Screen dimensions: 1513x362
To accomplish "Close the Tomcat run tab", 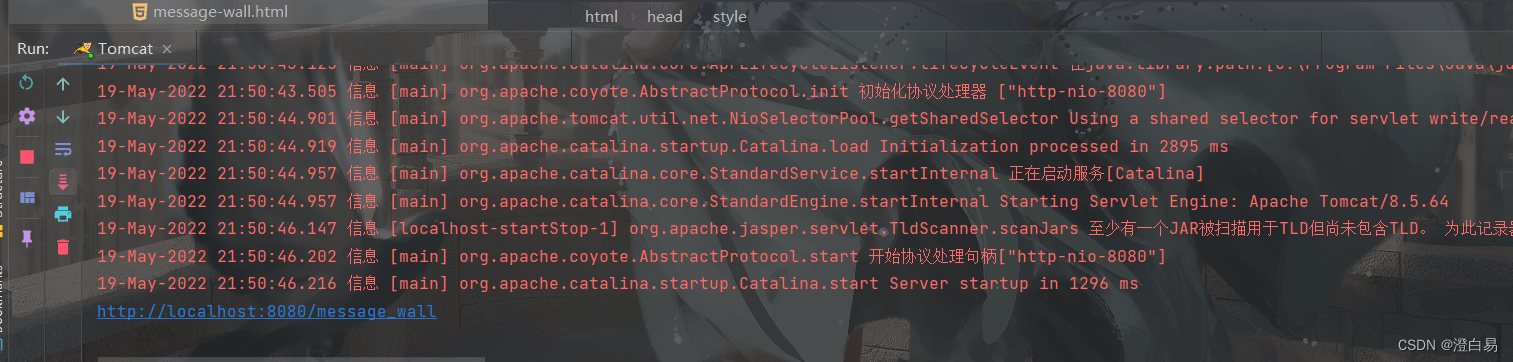I will click(x=166, y=49).
